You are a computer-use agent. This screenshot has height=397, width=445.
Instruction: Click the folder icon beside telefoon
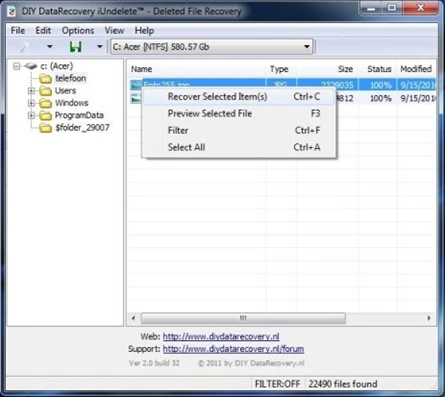pos(46,79)
